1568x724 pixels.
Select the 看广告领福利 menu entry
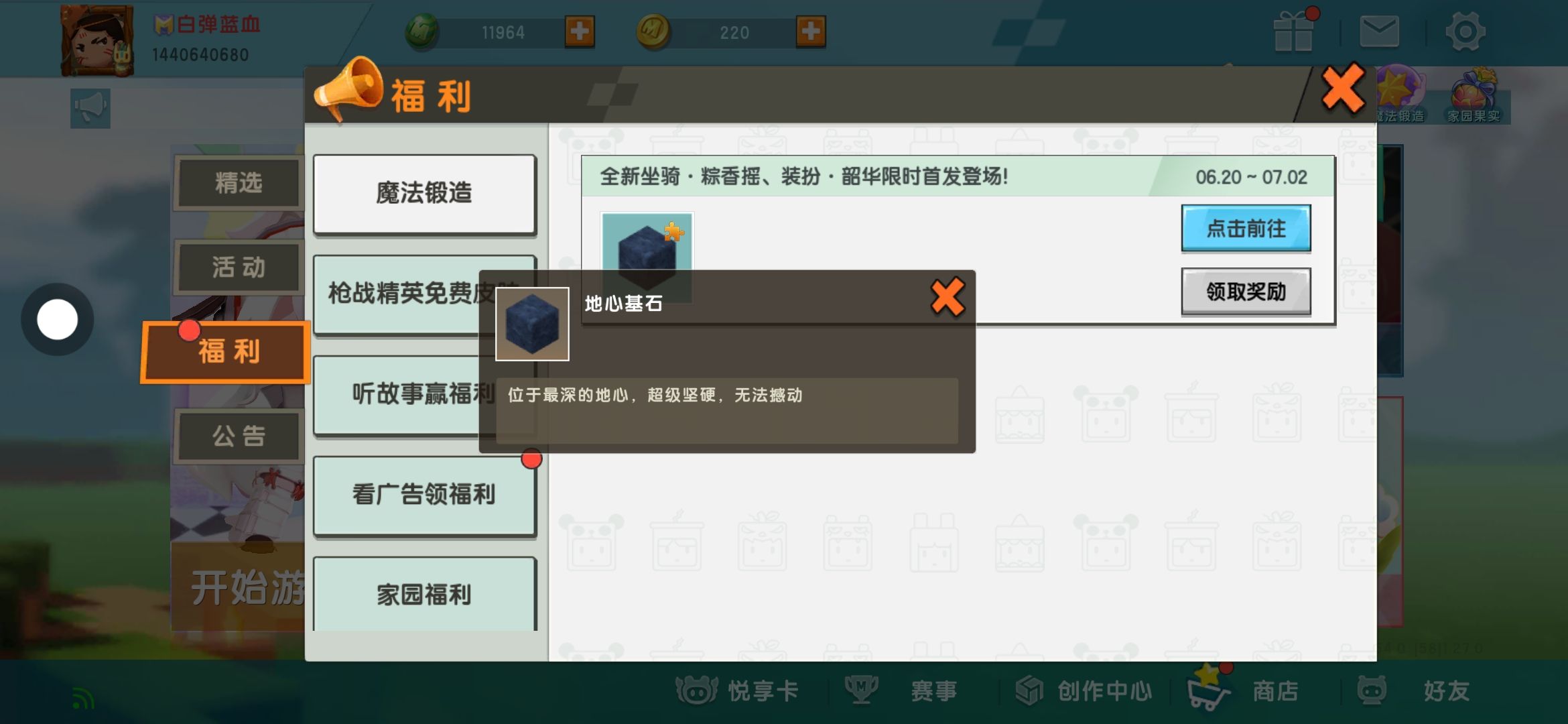click(424, 495)
